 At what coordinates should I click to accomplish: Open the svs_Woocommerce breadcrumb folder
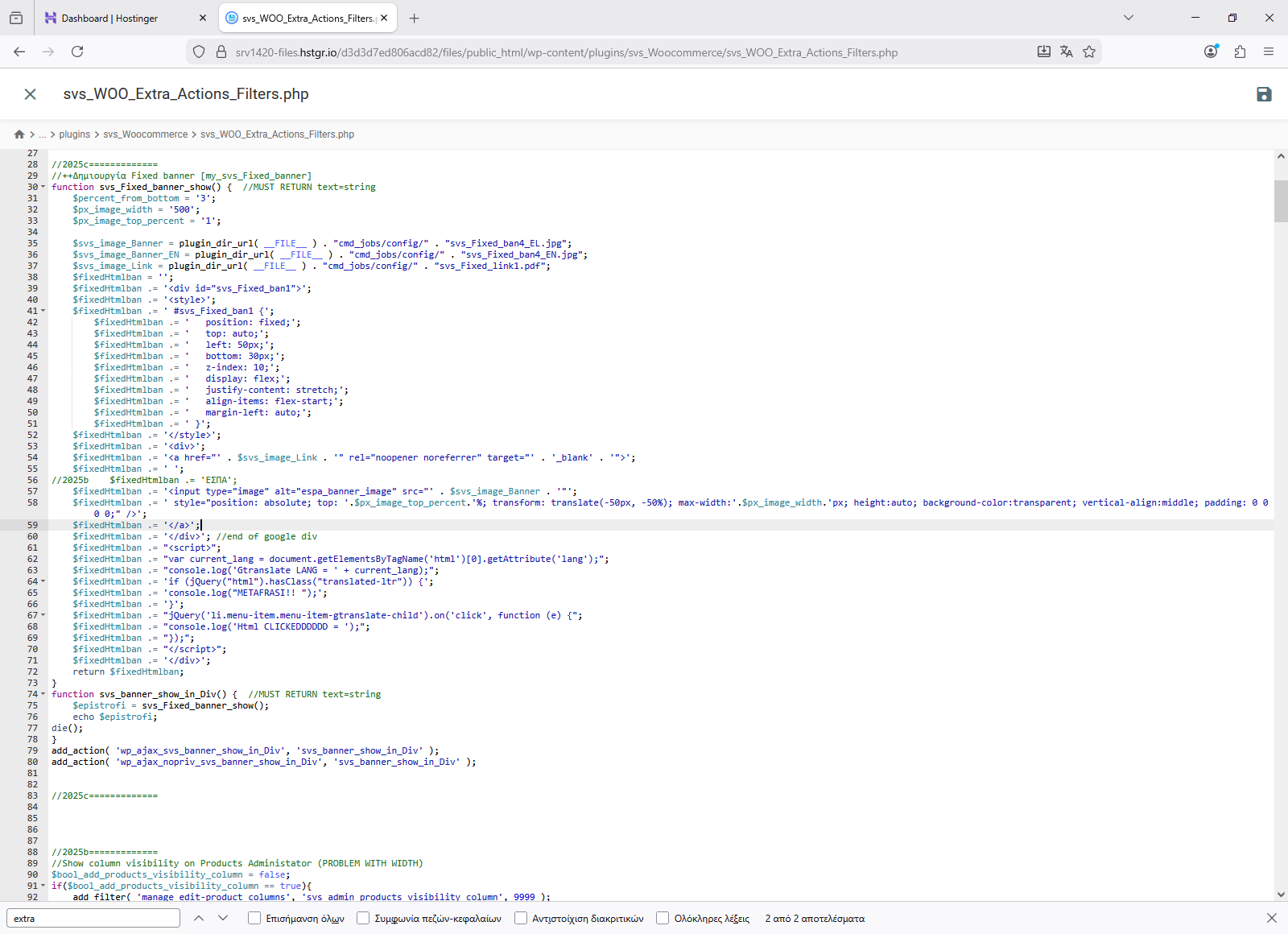(145, 134)
